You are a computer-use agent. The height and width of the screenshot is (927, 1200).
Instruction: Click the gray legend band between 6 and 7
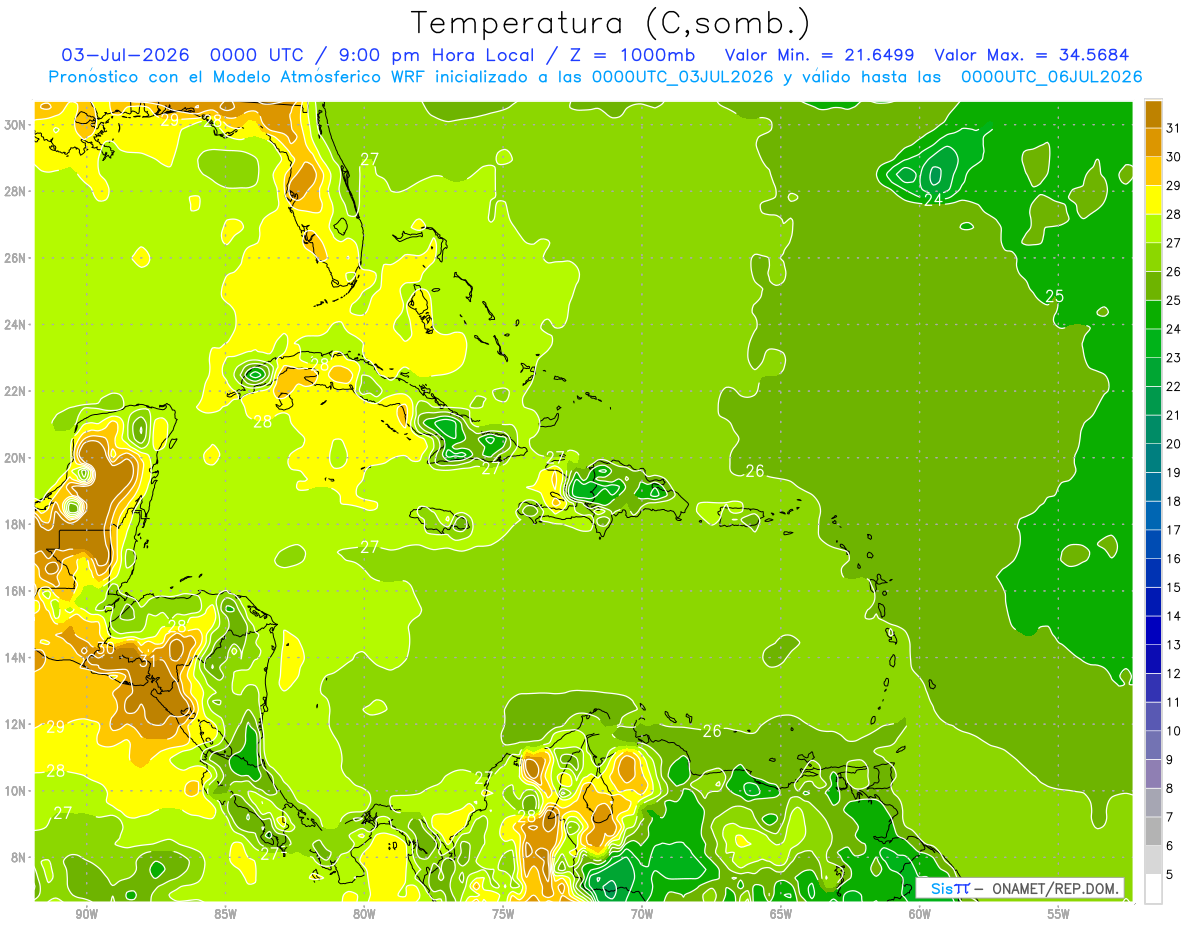click(1153, 832)
